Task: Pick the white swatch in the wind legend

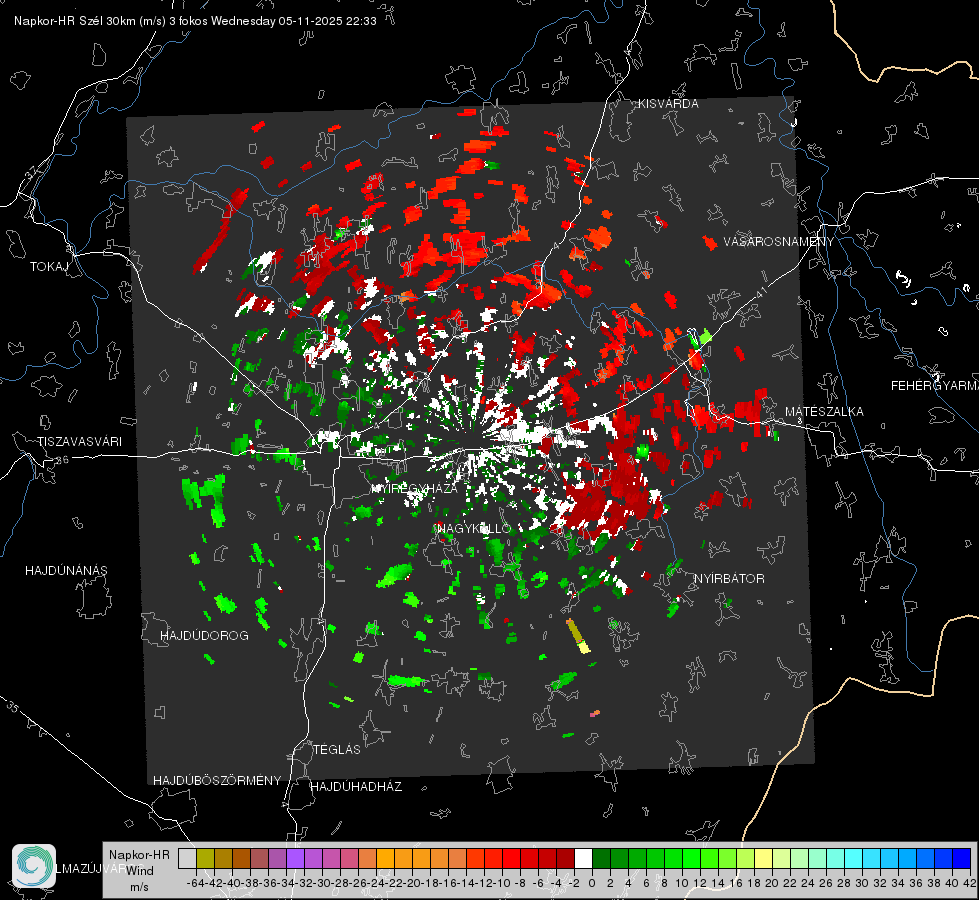Action: 583,858
